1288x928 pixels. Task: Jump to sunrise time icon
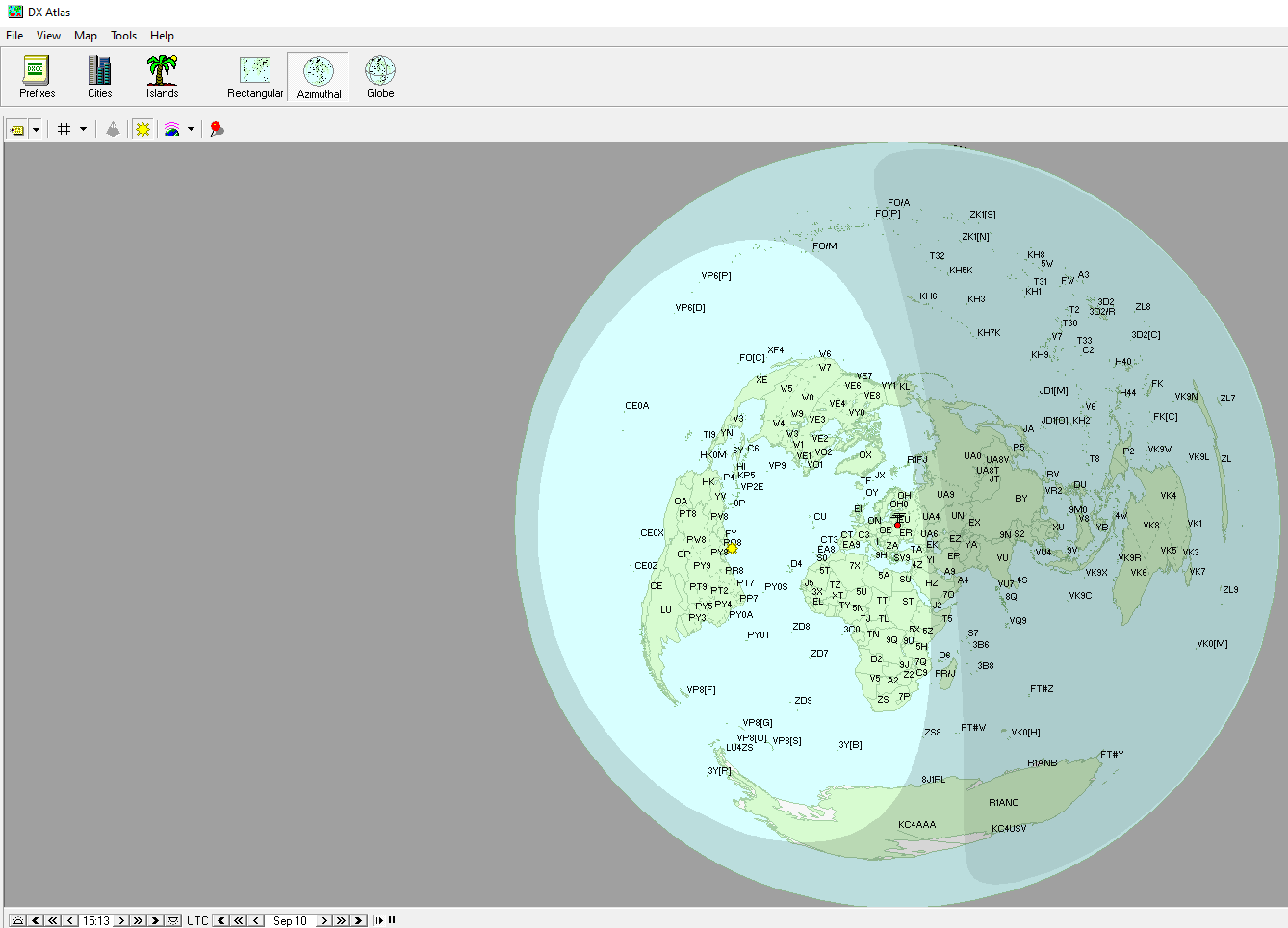point(18,921)
